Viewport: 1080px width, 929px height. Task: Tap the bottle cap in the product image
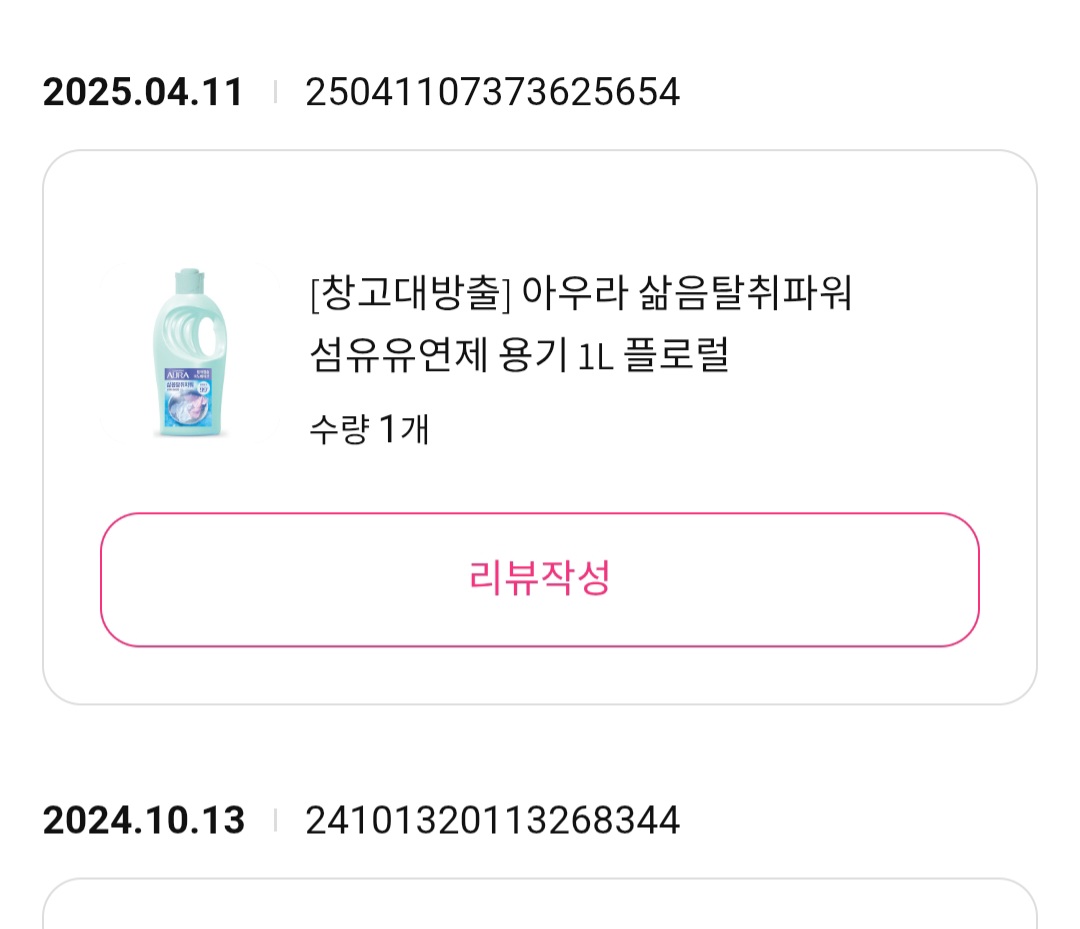click(x=189, y=274)
